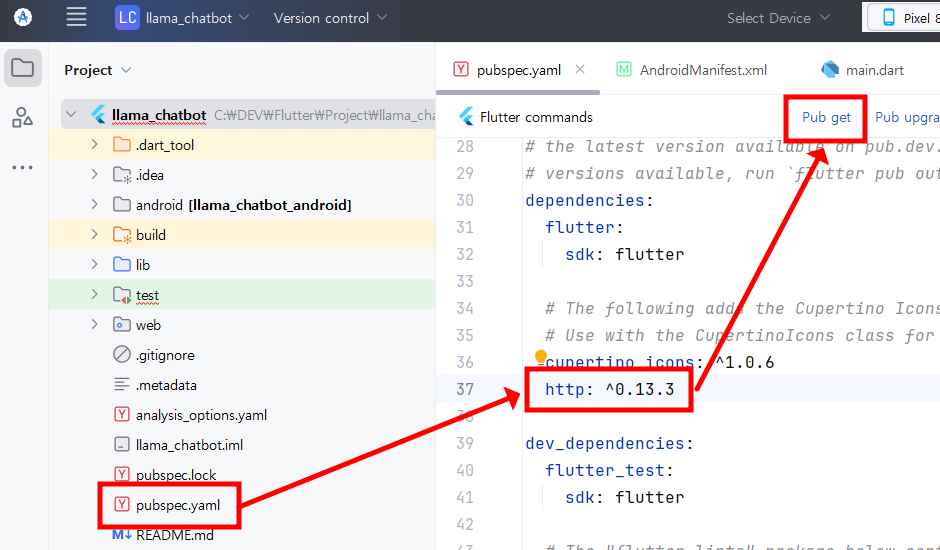
Task: Open the llama_chatbot project dropdown
Action: [x=197, y=18]
